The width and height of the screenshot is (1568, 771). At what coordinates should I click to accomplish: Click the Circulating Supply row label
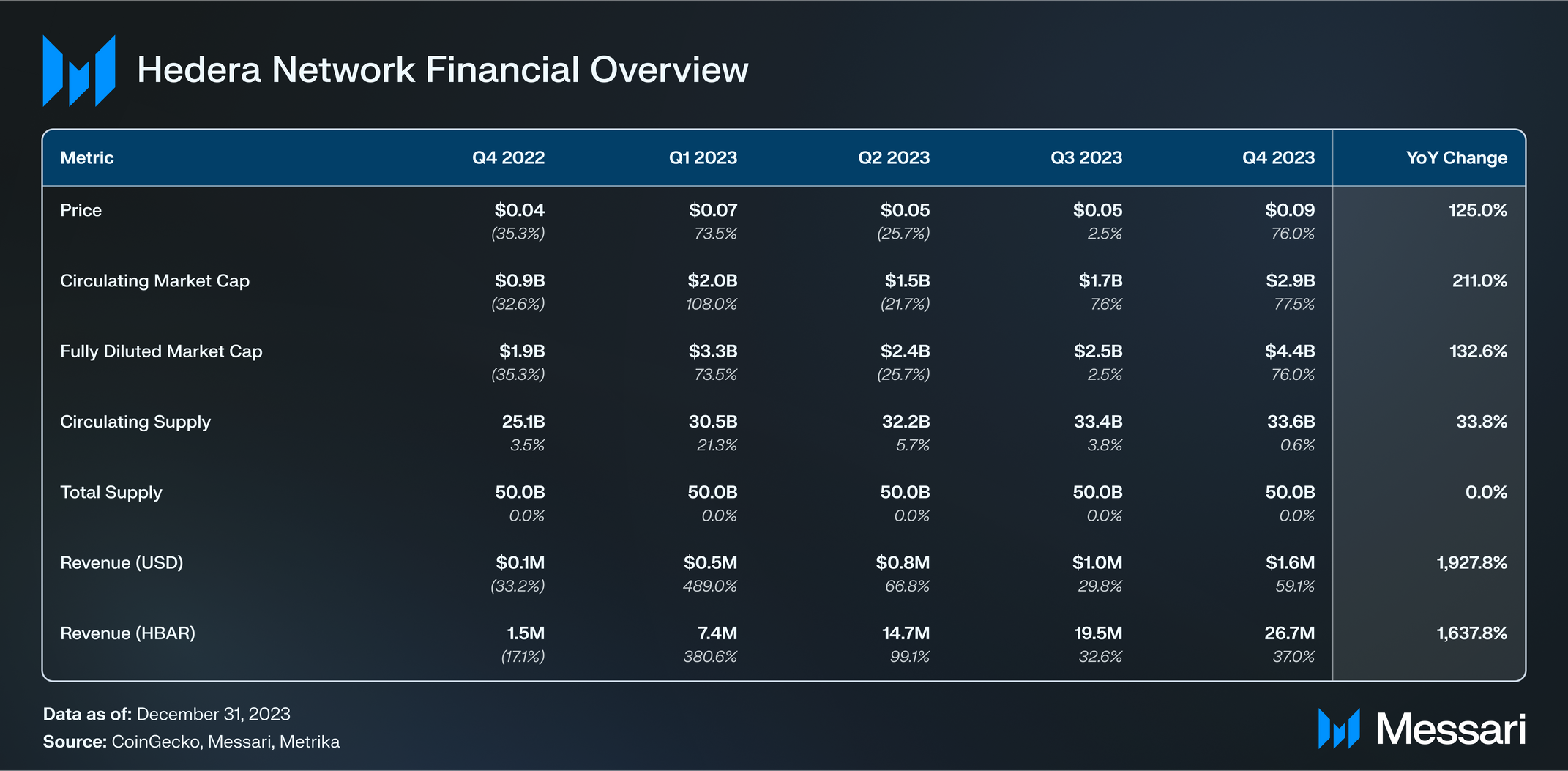click(135, 422)
